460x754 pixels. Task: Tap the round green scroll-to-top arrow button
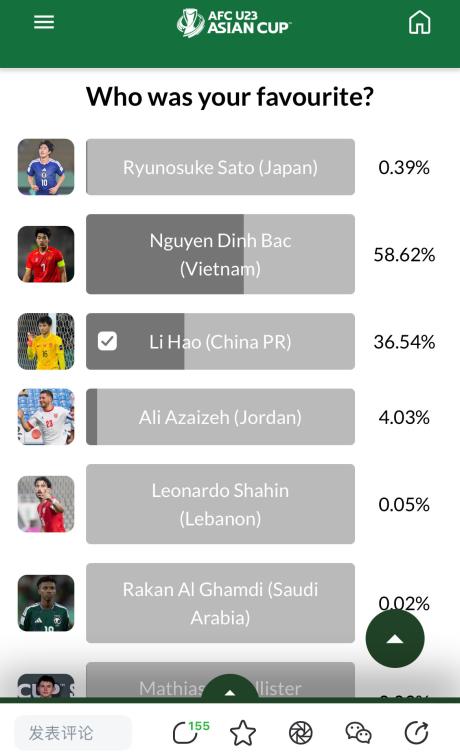[395, 639]
